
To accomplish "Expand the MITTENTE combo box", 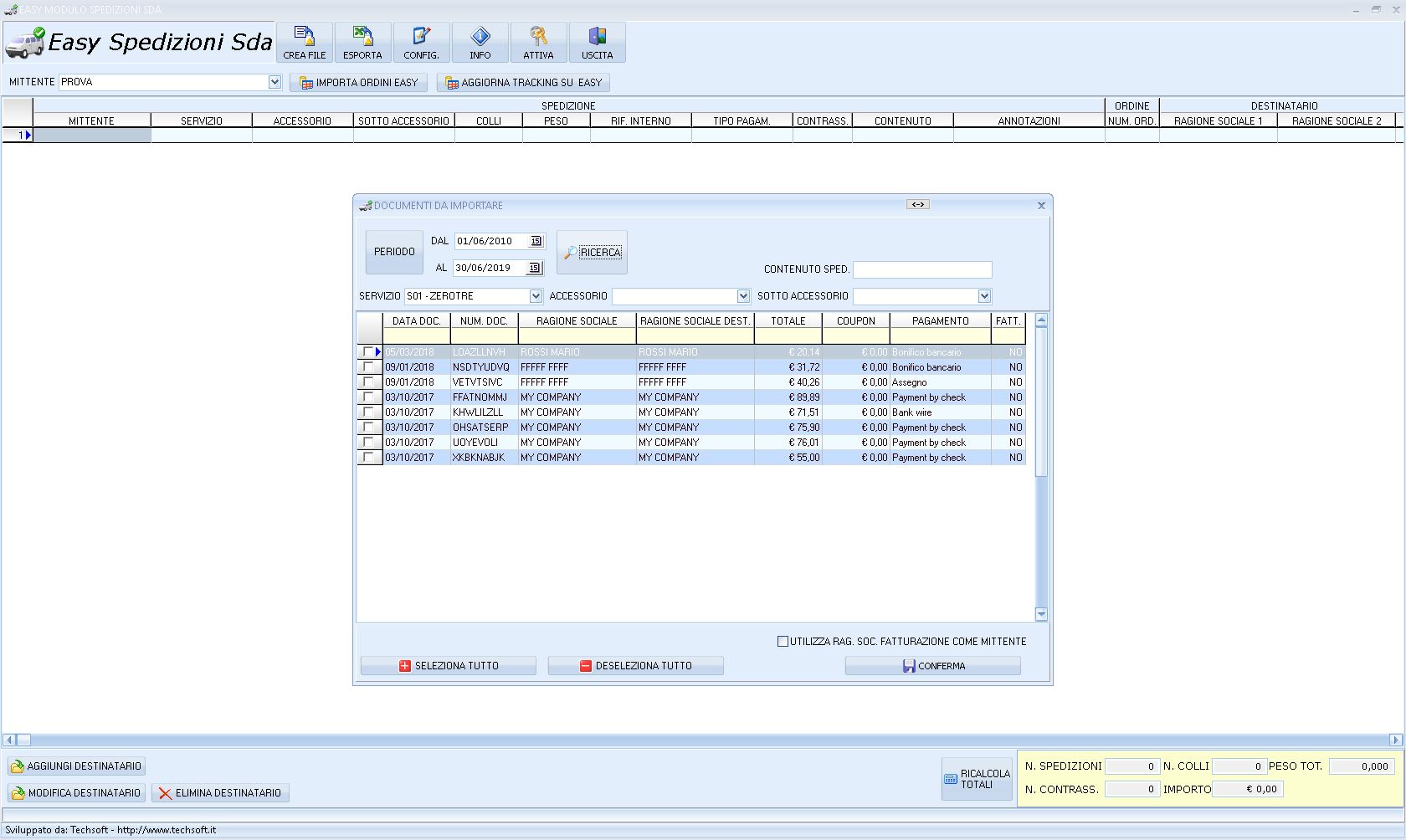I will [275, 82].
